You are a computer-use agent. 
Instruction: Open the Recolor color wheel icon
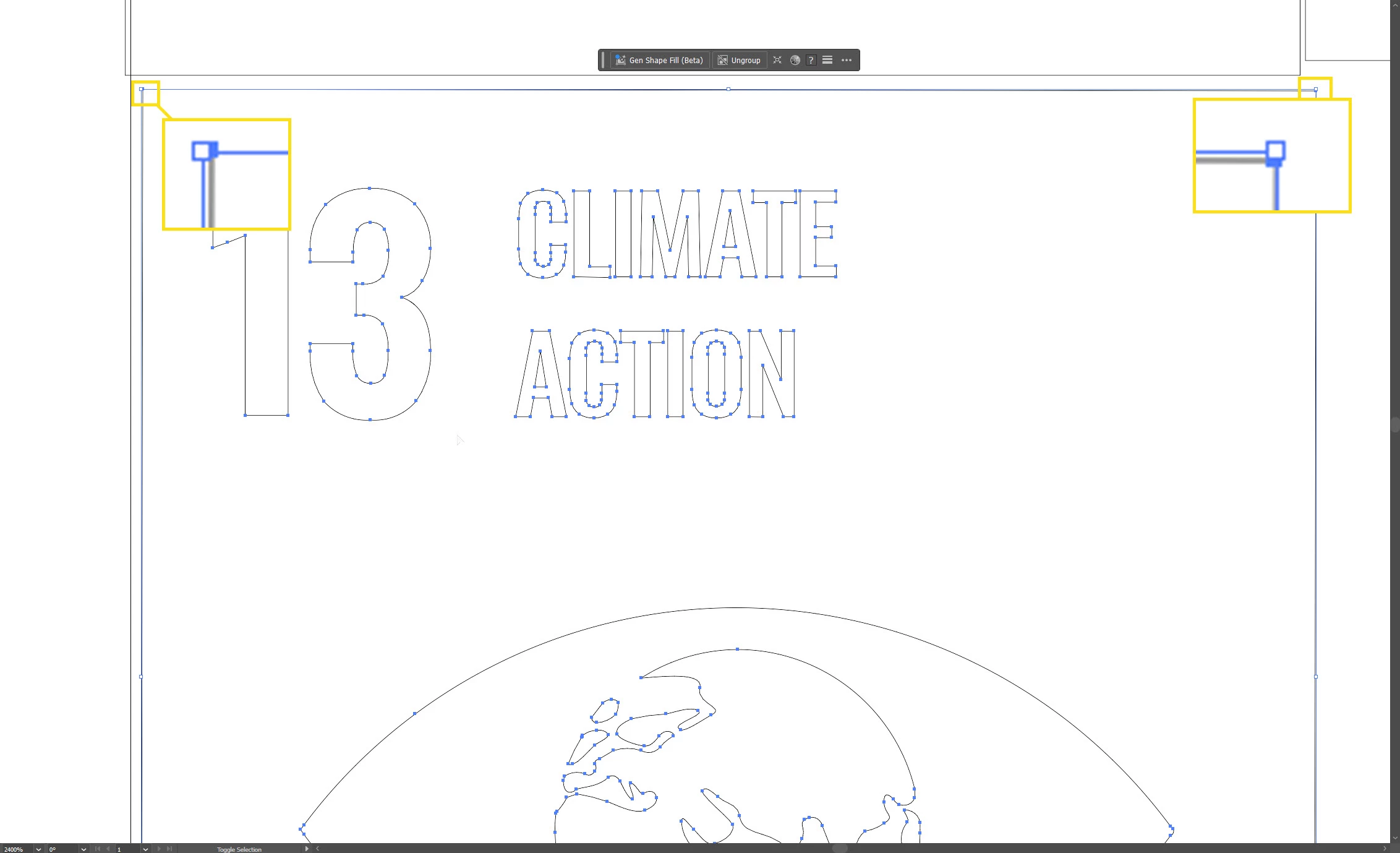(795, 60)
